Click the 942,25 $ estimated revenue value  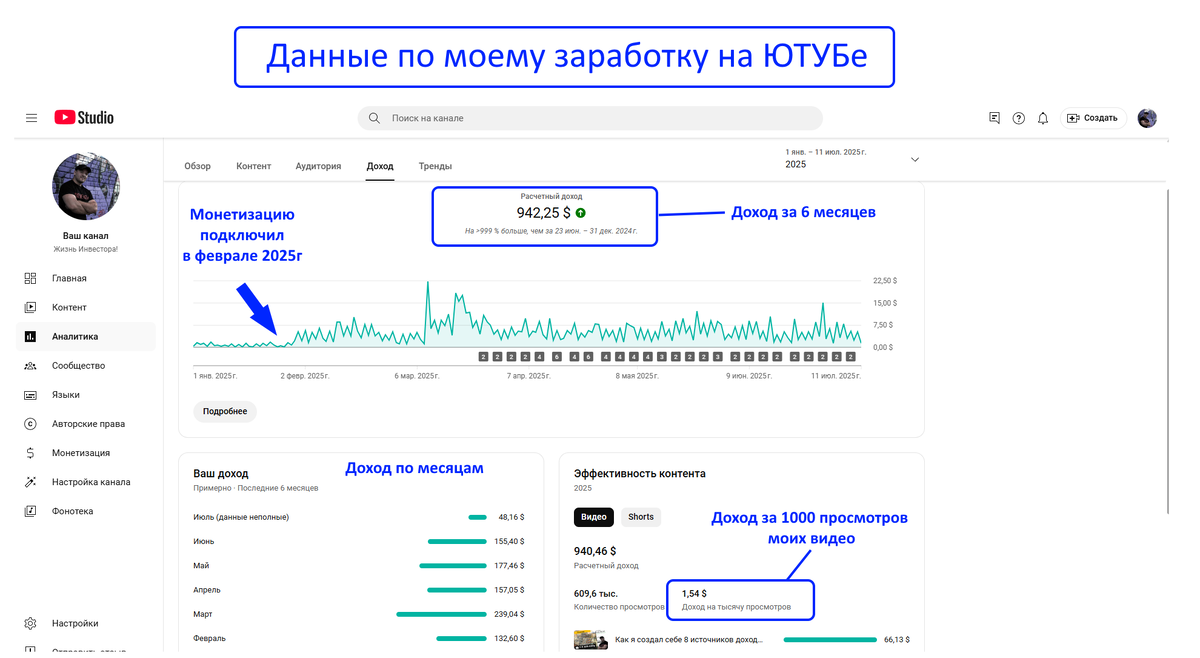pyautogui.click(x=543, y=213)
